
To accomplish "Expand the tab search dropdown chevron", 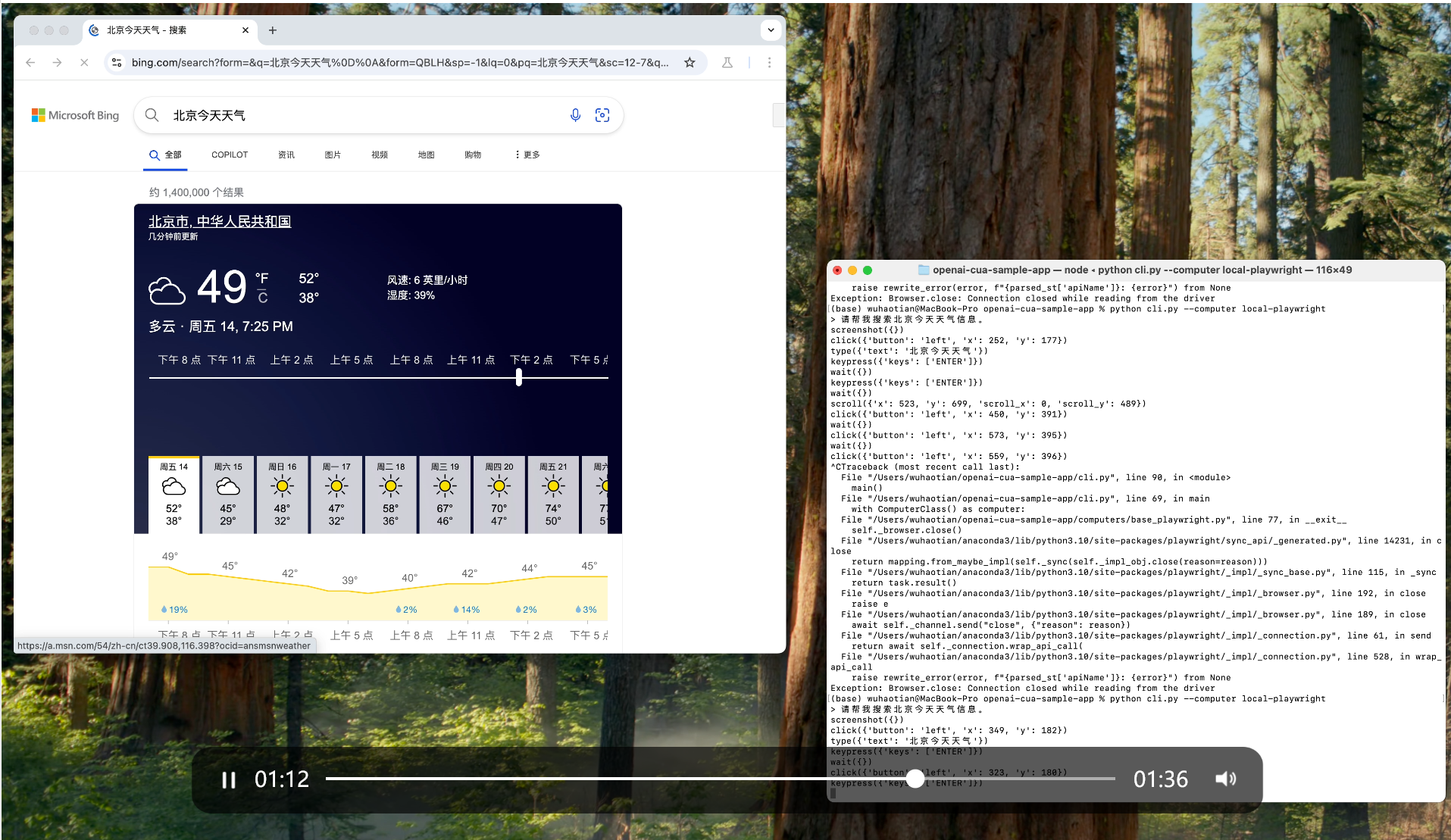I will (771, 30).
